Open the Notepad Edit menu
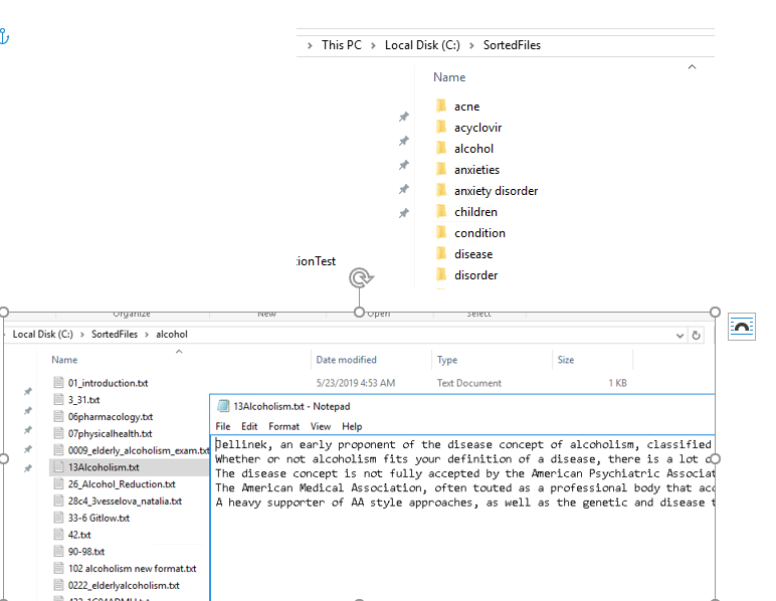 [249, 426]
